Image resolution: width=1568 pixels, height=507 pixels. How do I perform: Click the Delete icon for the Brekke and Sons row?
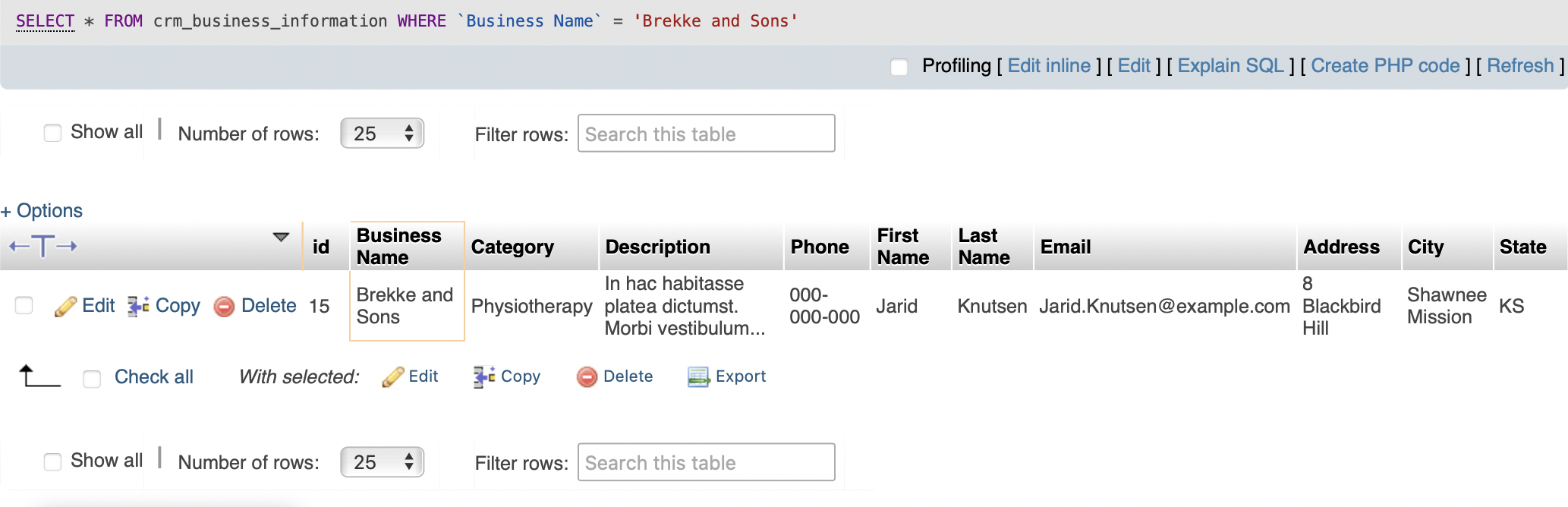point(225,306)
